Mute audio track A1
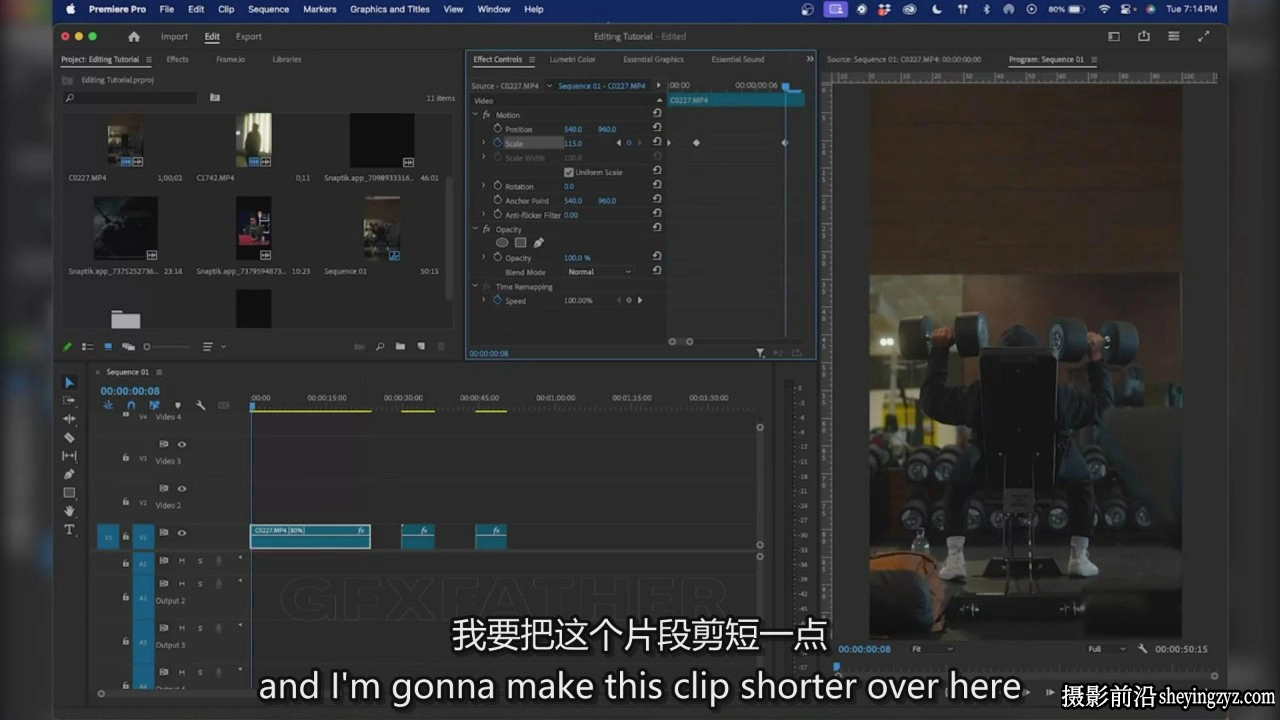1280x720 pixels. (182, 560)
